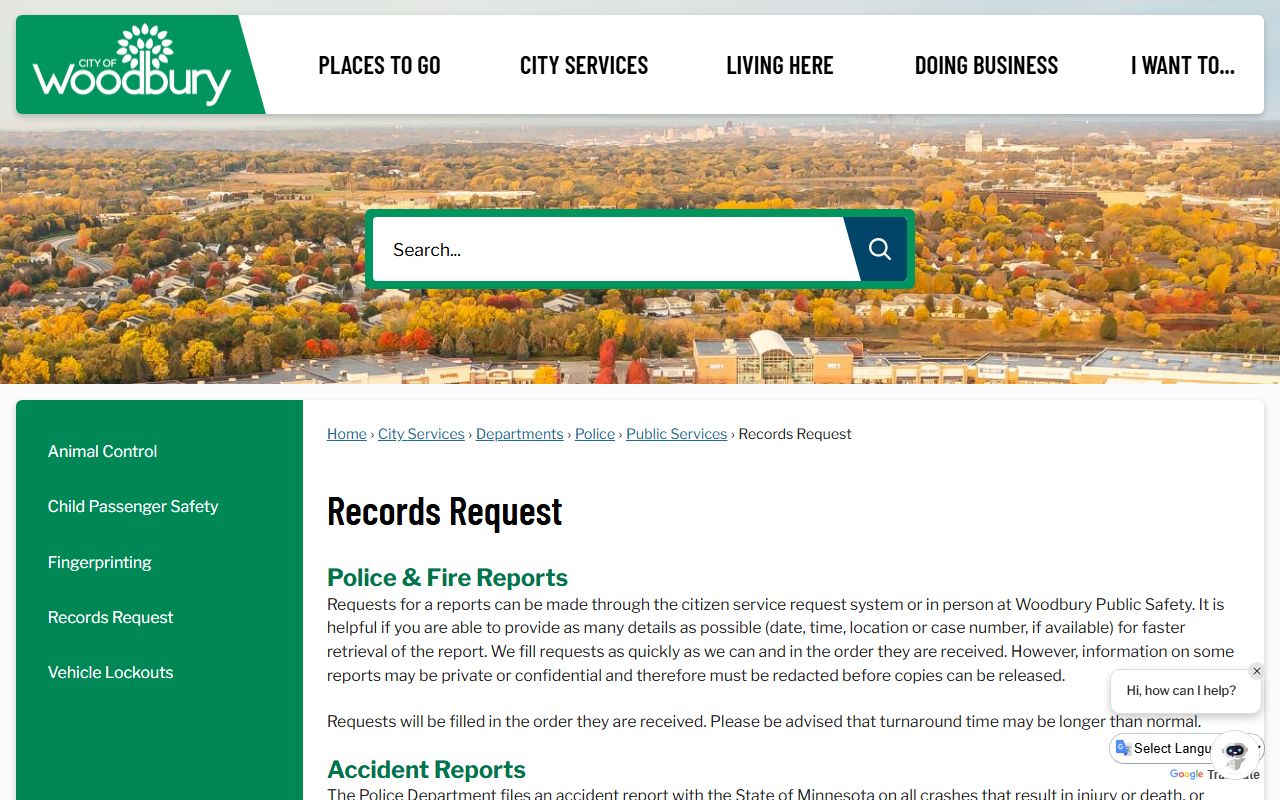Click the magnifying glass search button
1280x800 pixels.
tap(879, 249)
